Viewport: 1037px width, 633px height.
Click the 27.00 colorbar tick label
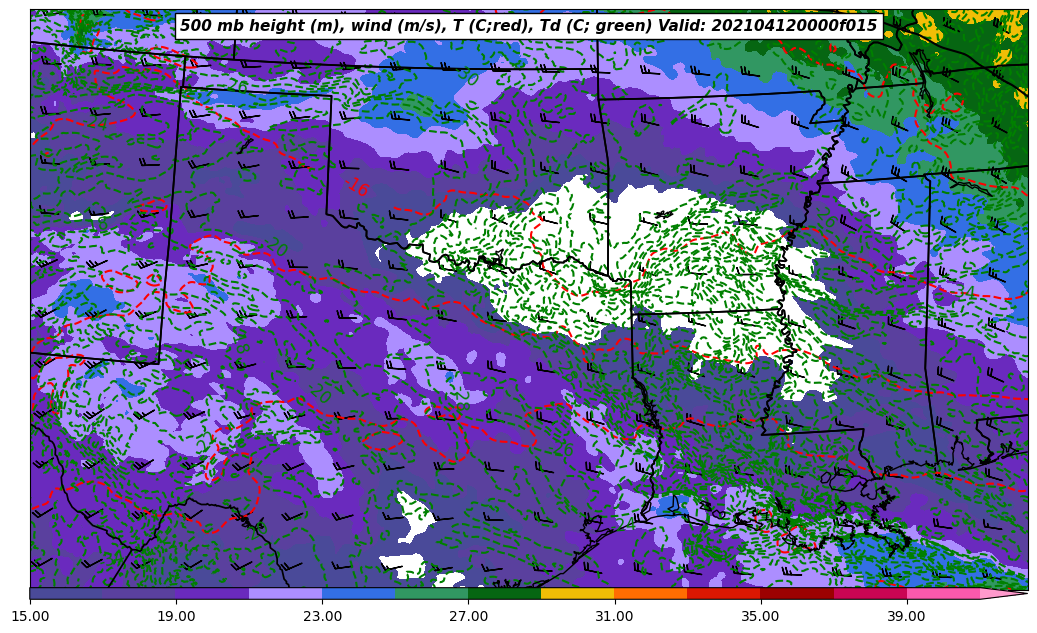(x=468, y=616)
